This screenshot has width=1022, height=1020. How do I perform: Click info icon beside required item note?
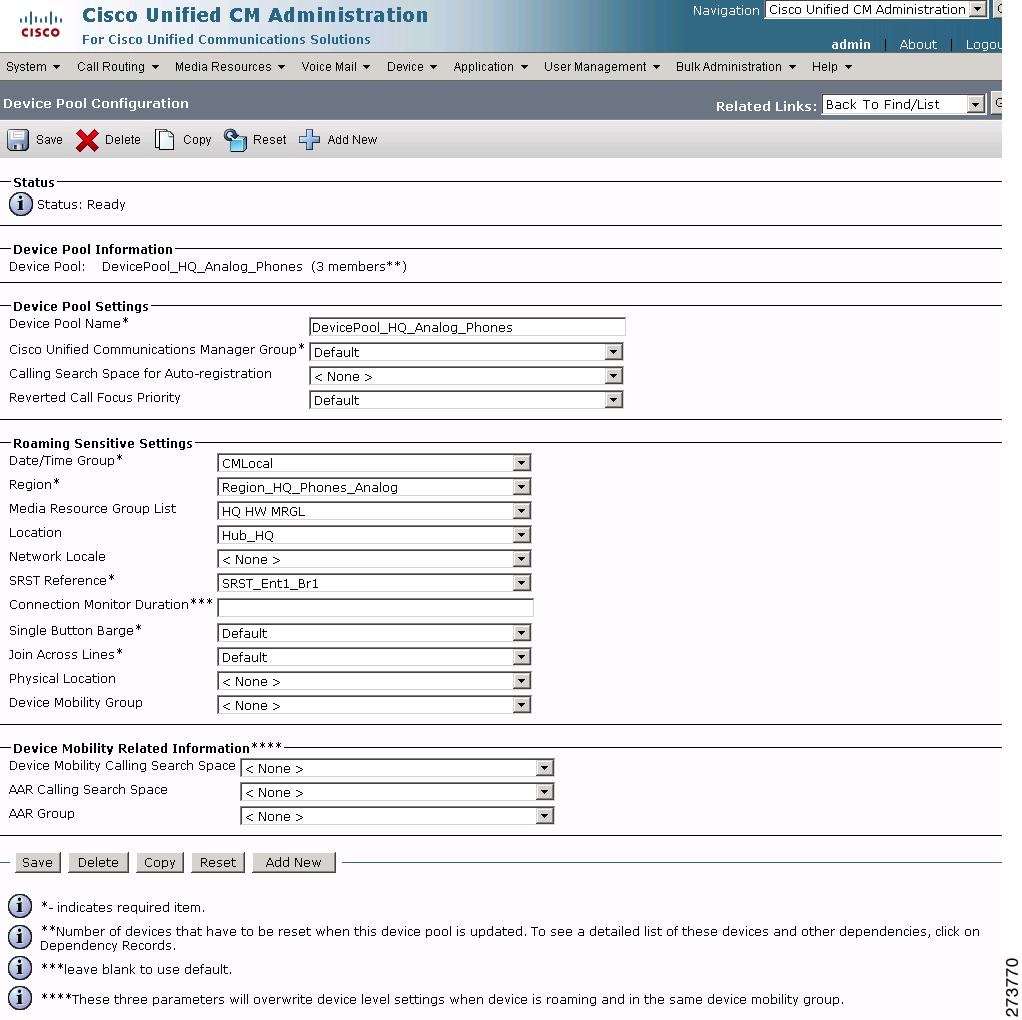point(20,906)
